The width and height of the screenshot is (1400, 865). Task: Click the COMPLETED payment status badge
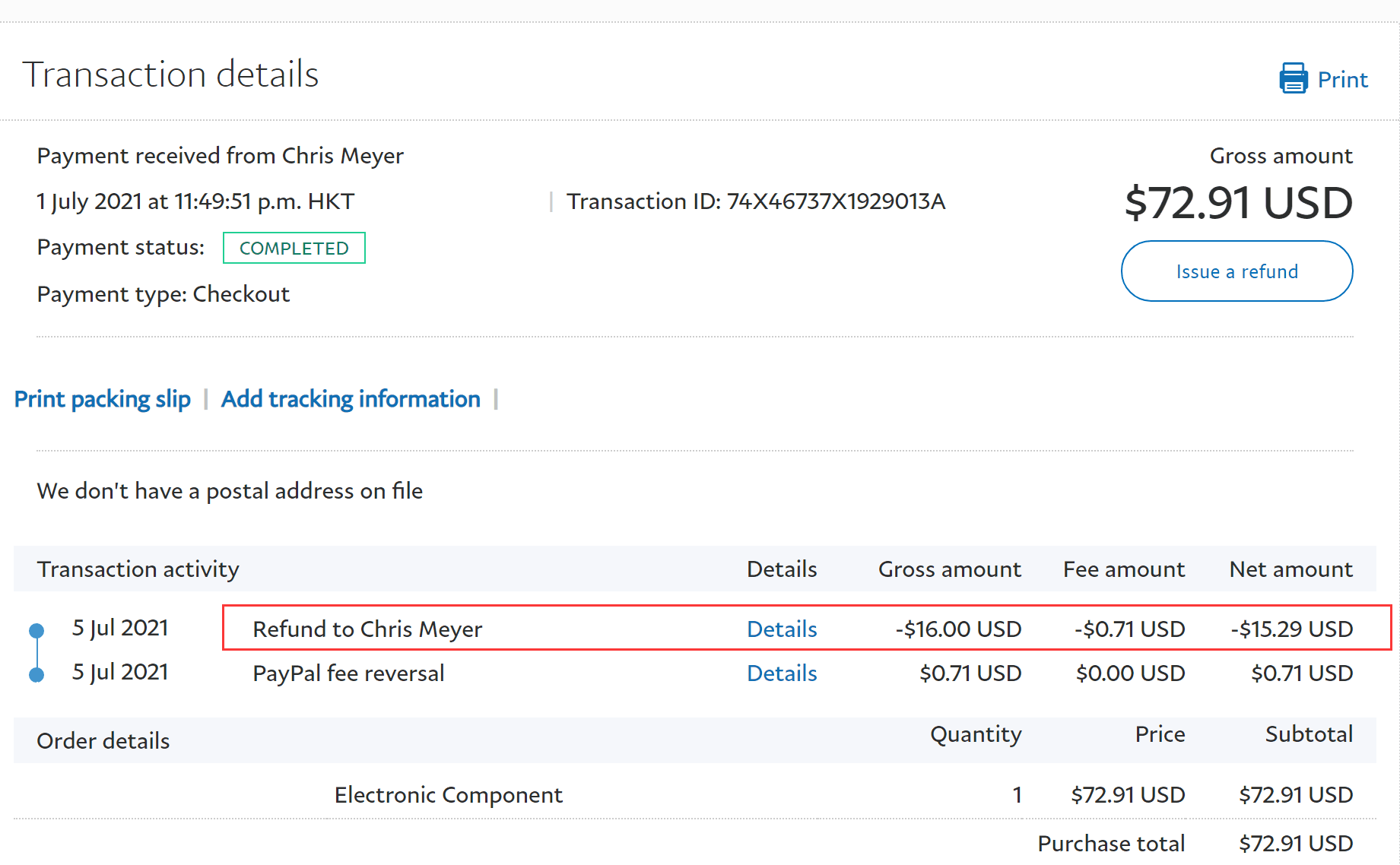coord(294,249)
